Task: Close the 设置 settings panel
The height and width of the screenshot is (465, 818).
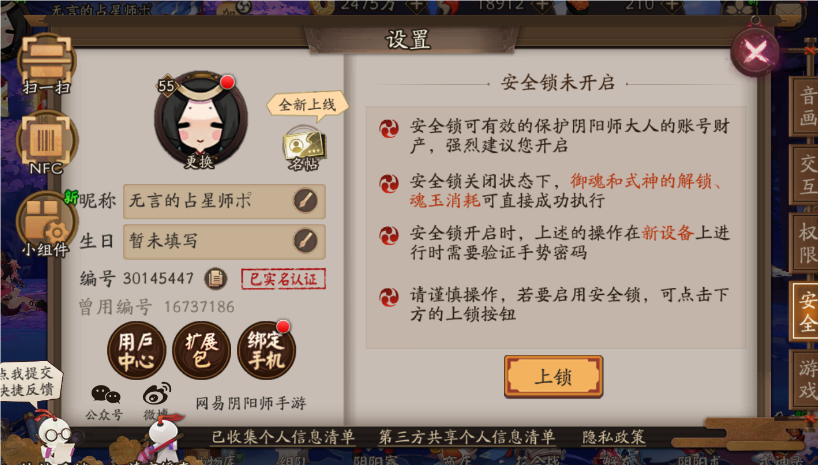Action: click(x=755, y=51)
